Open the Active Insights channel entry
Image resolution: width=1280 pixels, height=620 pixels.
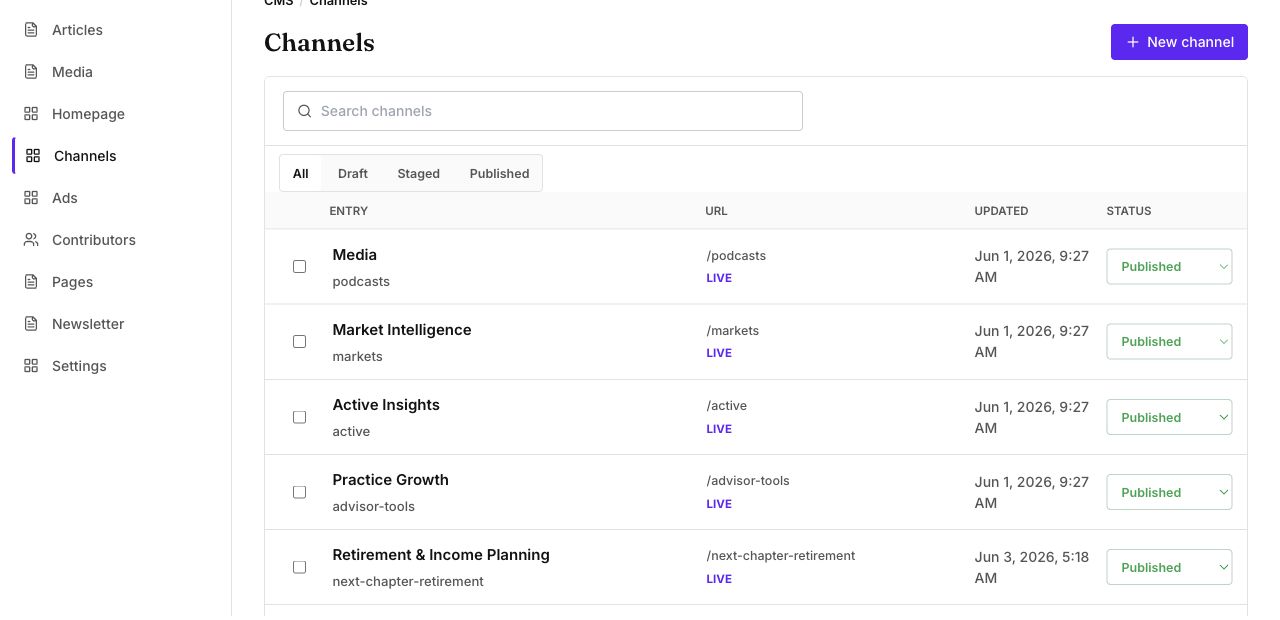(x=386, y=405)
